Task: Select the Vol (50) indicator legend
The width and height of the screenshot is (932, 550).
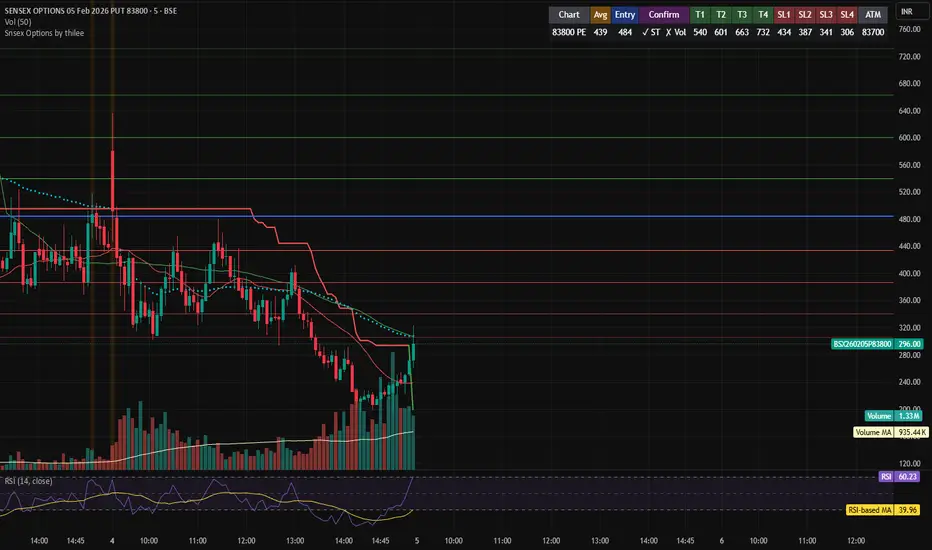Action: click(18, 22)
